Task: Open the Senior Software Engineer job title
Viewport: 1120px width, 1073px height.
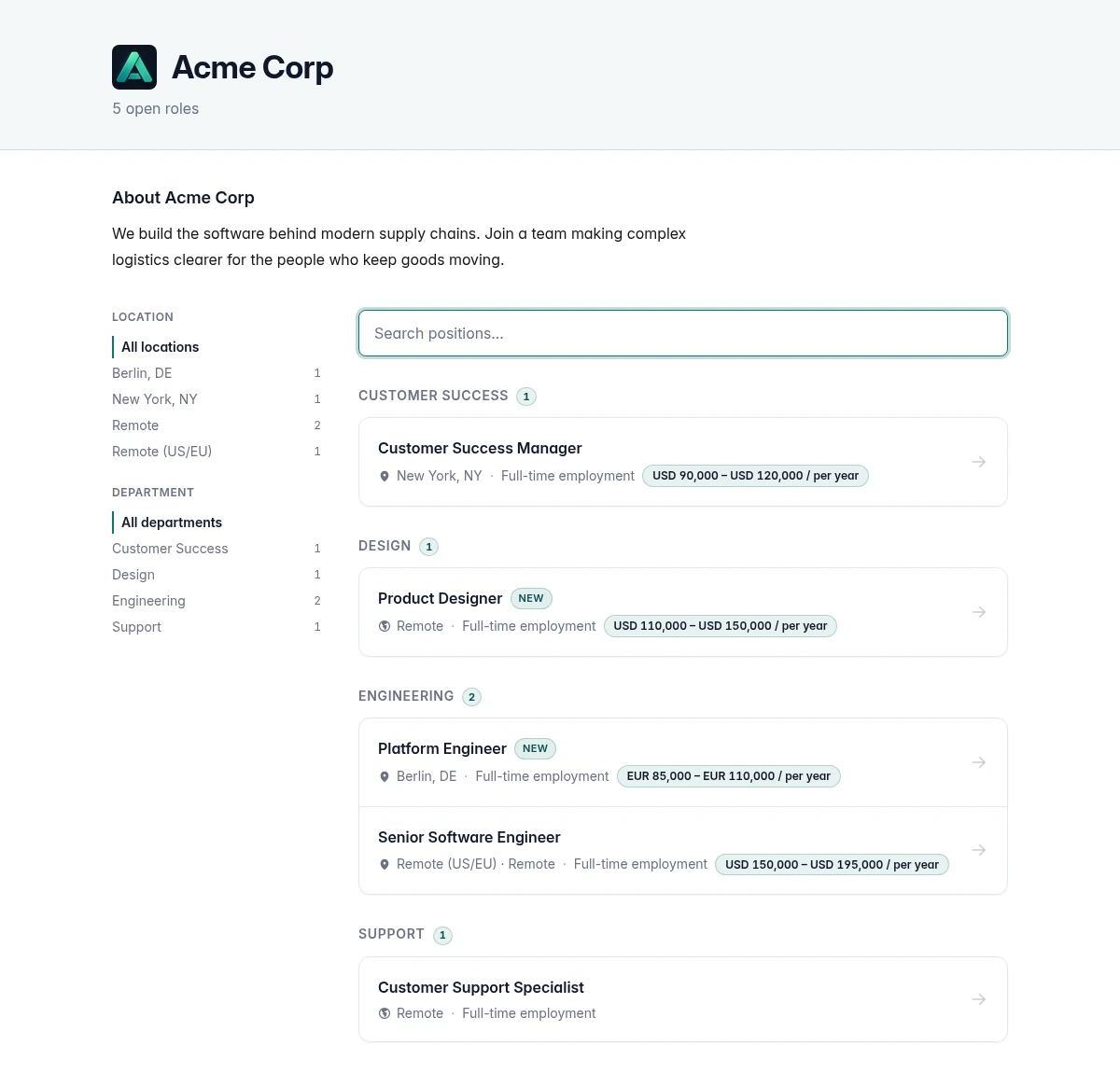Action: [x=469, y=837]
